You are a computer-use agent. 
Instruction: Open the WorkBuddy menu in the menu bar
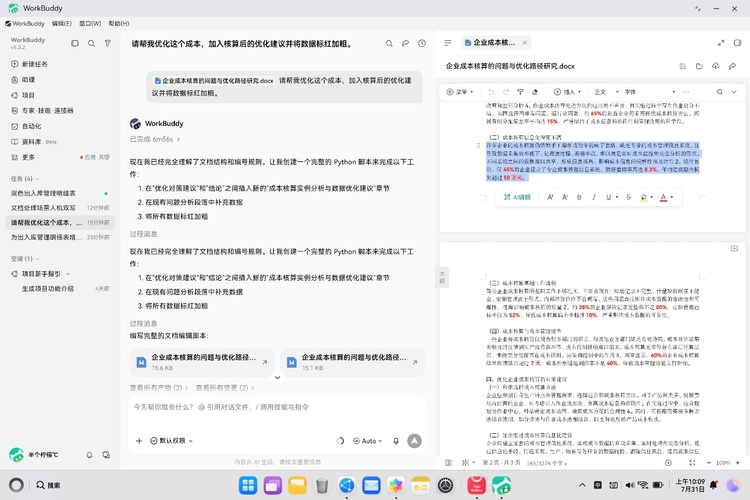(25, 23)
